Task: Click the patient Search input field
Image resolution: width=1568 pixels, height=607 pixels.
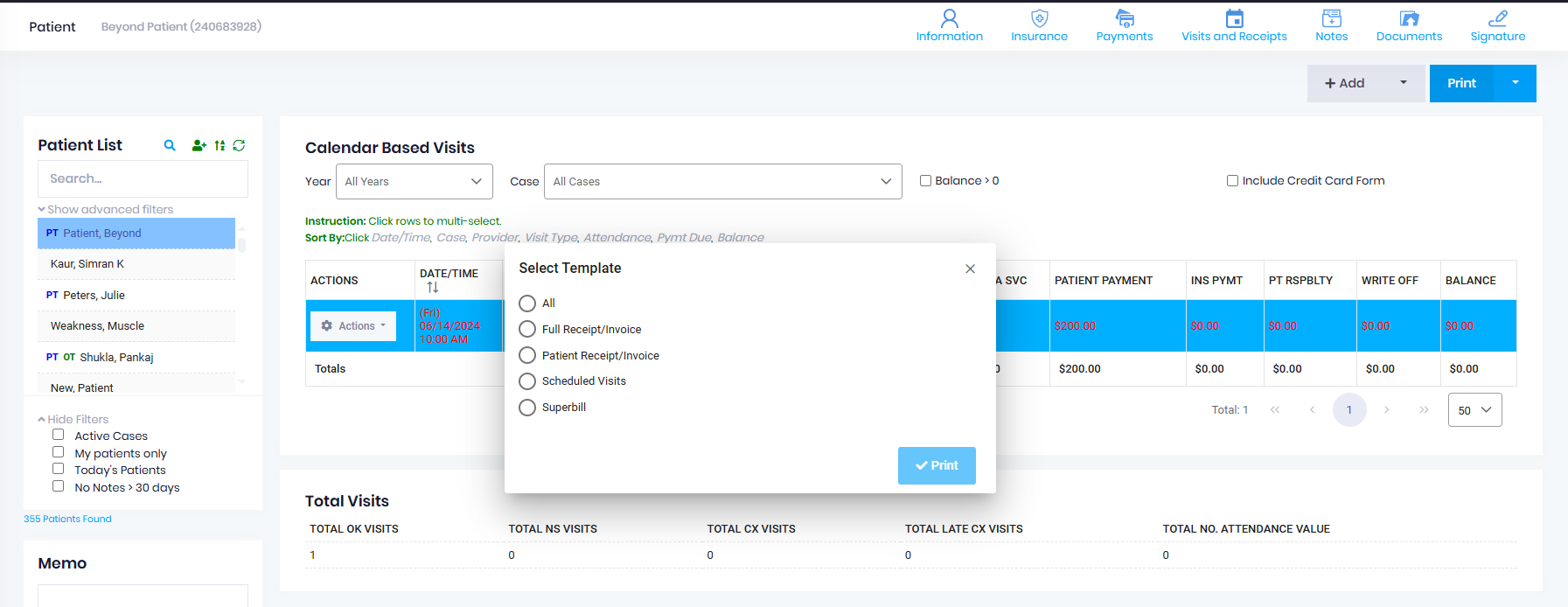Action: point(143,178)
